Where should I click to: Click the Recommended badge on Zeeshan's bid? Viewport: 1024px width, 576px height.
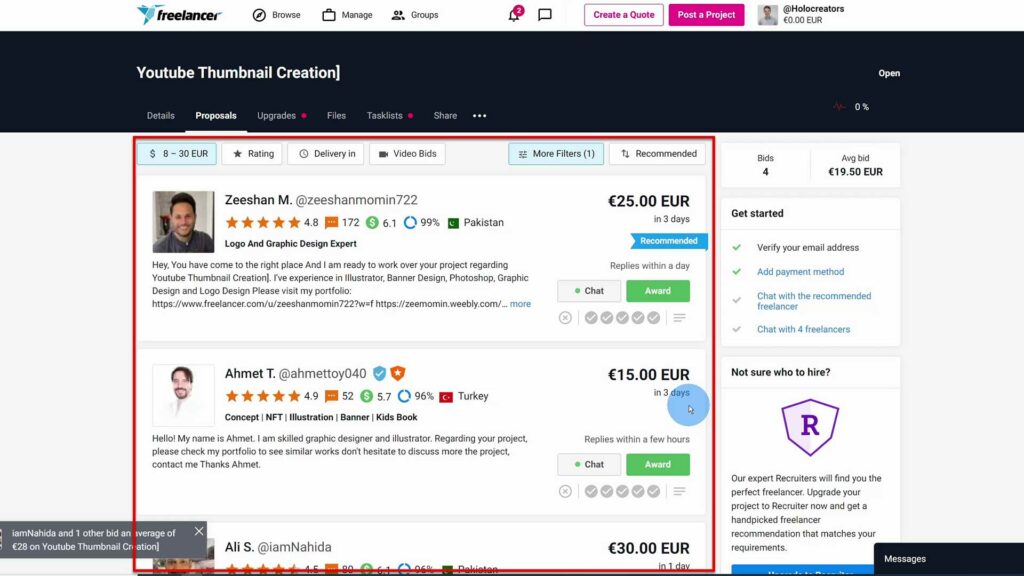coord(667,241)
